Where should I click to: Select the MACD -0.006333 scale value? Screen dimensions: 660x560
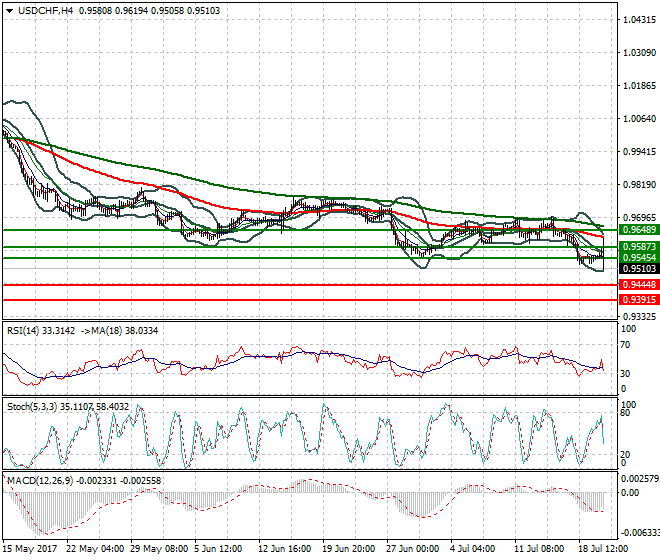click(640, 533)
